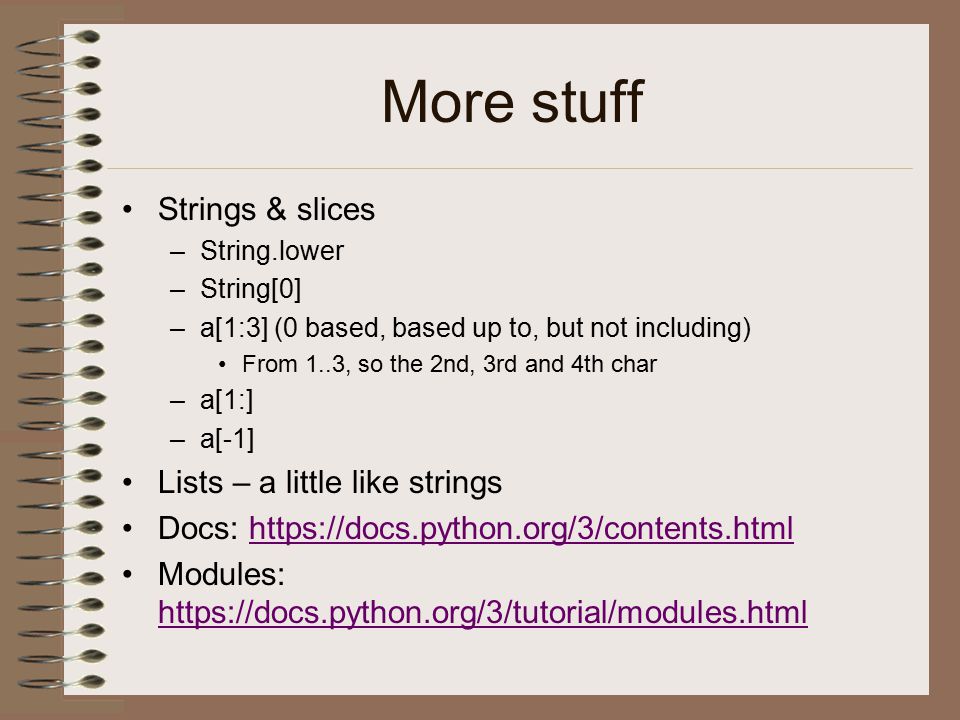The image size is (960, 720).
Task: Open the docs.python.org contents.html link
Action: [x=521, y=529]
